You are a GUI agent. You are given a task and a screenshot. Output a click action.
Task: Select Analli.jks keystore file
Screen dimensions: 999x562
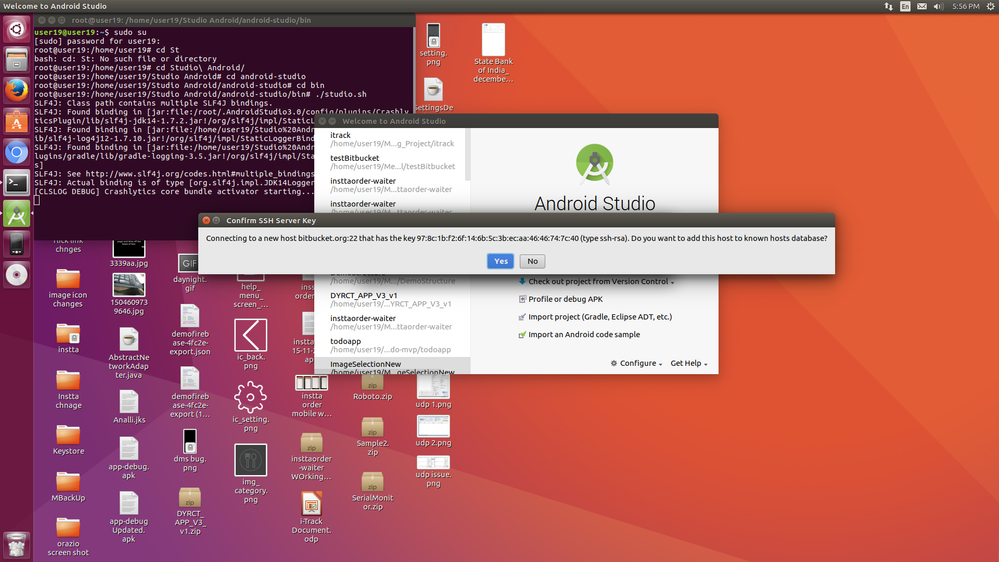click(129, 407)
